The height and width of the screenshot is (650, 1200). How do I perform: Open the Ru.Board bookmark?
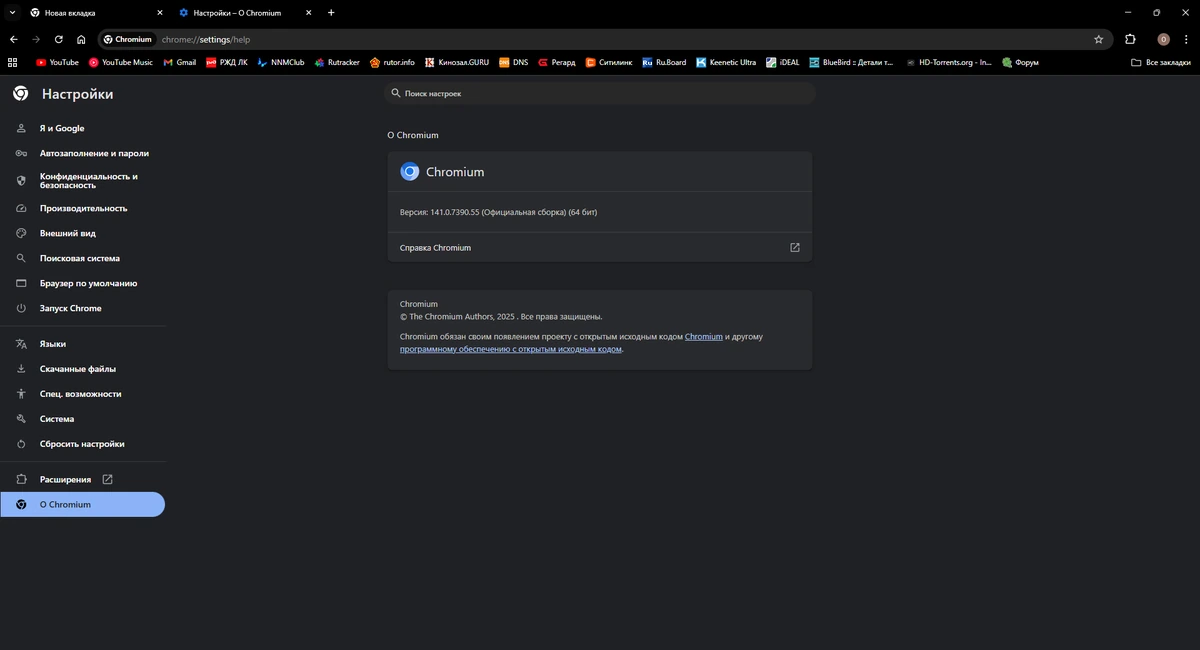click(664, 62)
